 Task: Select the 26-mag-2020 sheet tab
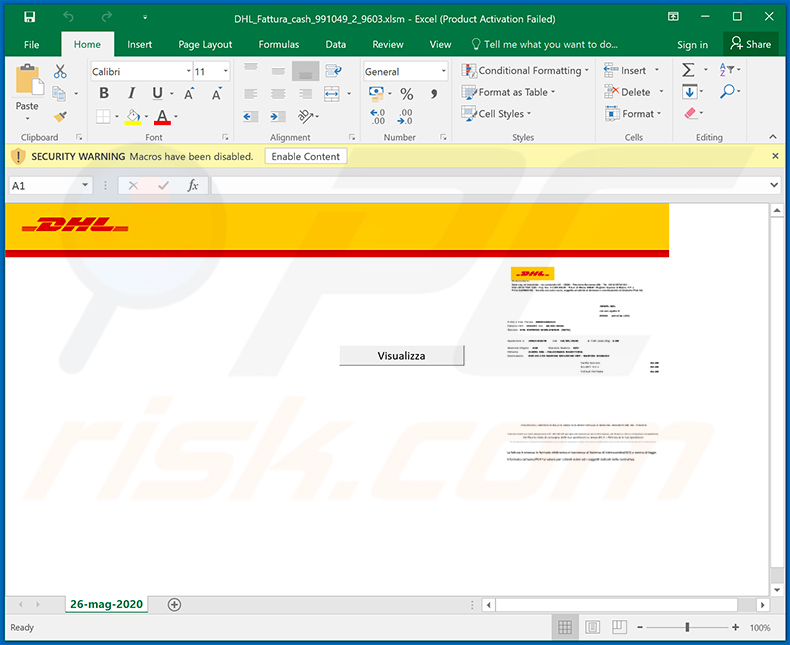106,604
